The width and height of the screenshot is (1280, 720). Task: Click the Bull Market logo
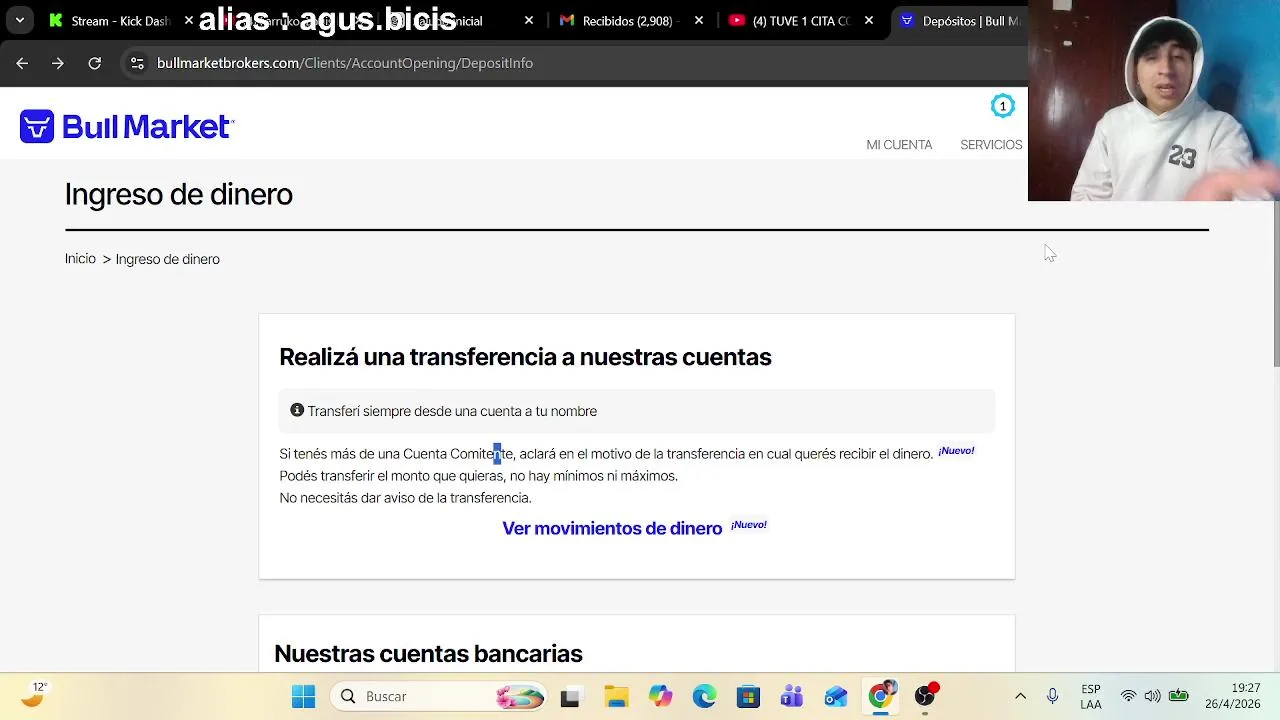pos(126,127)
